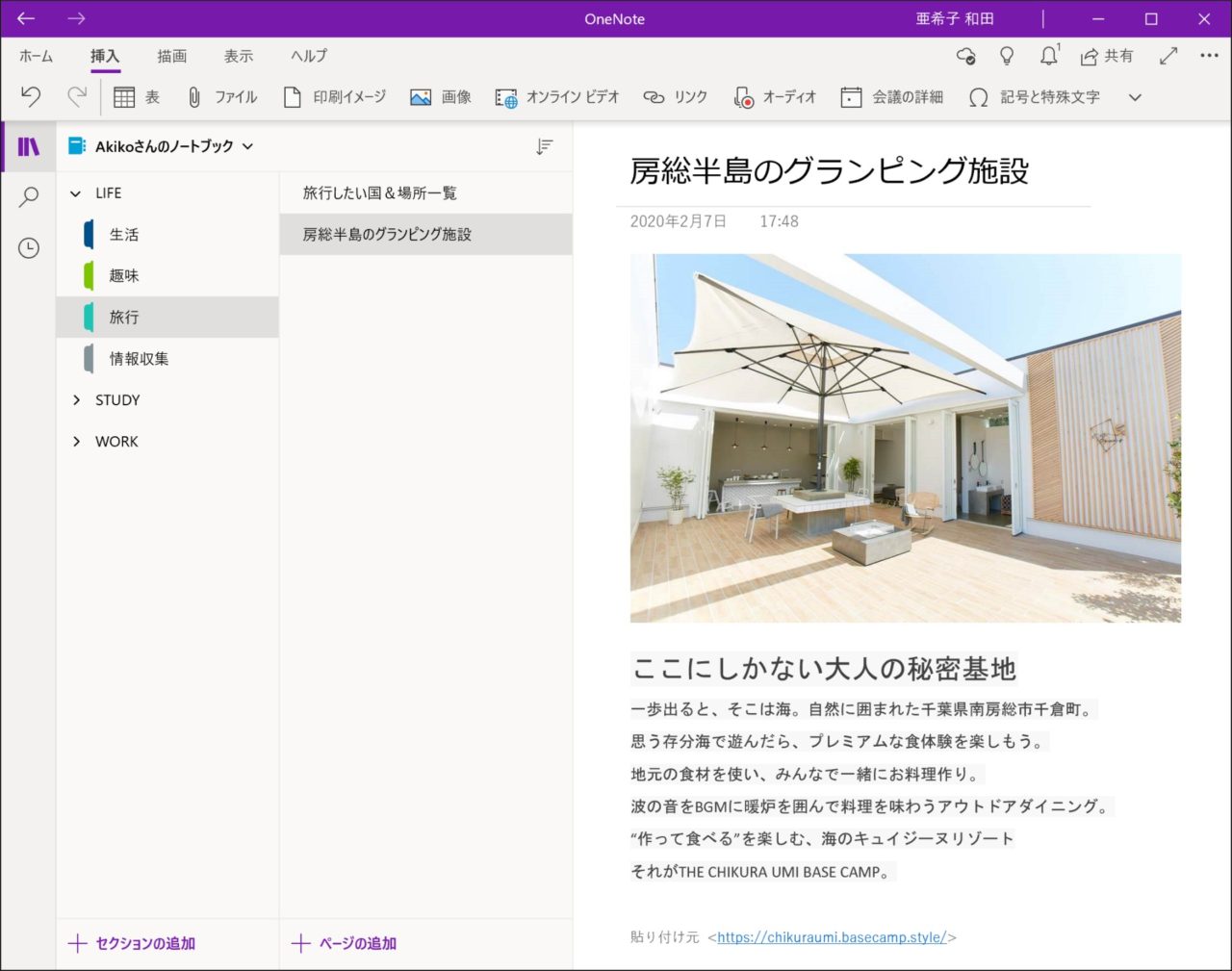Open Akikoさんのノートブック notebook dropdown
This screenshot has height=971, width=1232.
(x=162, y=146)
